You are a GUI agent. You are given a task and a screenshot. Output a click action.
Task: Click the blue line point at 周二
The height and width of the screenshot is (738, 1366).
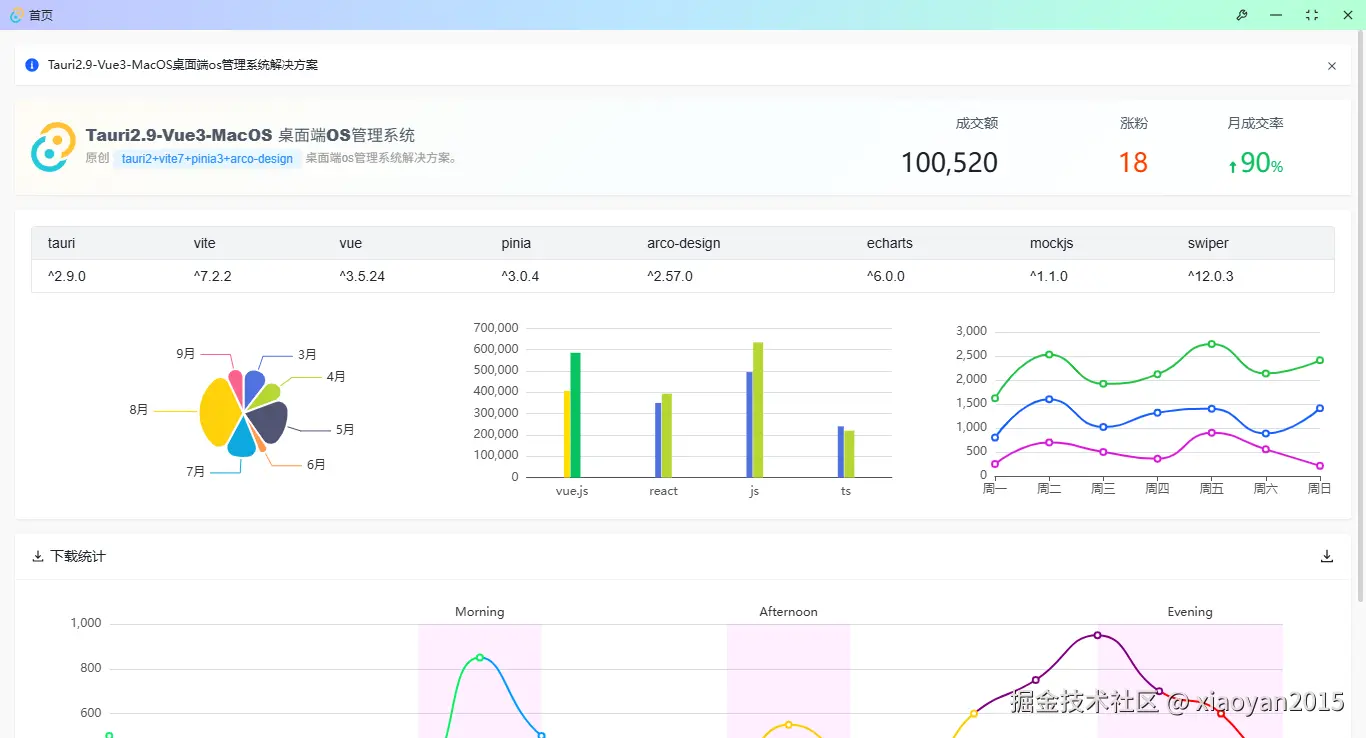click(x=1049, y=399)
